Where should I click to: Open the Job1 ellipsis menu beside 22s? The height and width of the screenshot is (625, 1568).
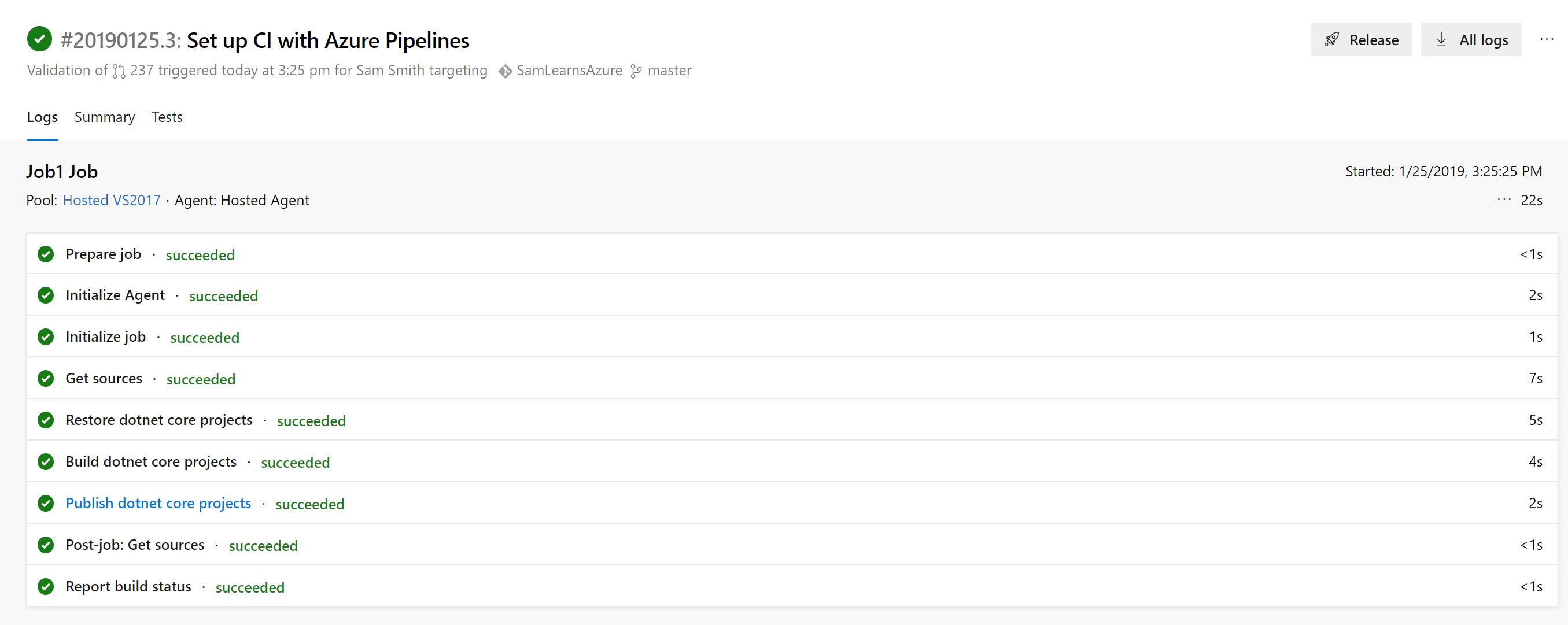click(x=1503, y=199)
